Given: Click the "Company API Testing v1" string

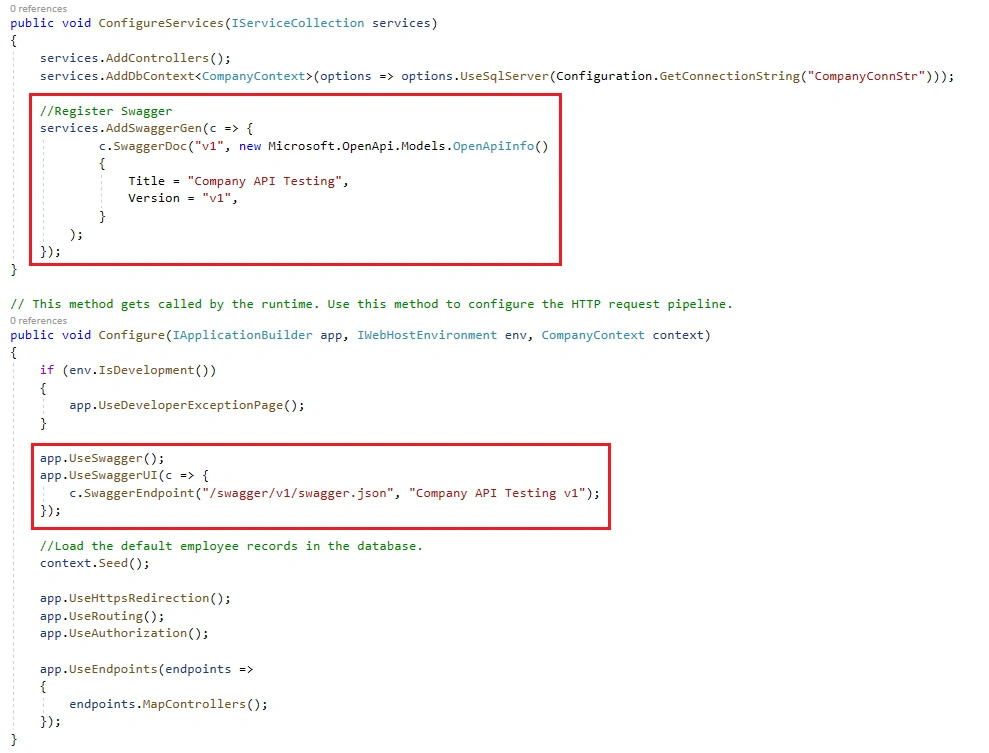Looking at the screenshot, I should click(x=497, y=493).
